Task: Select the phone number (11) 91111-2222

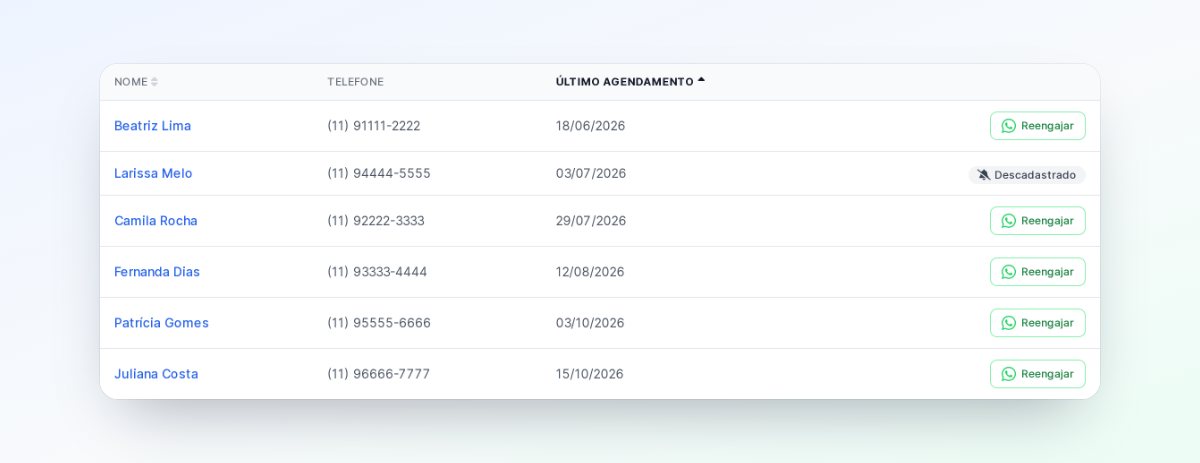Action: coord(374,126)
